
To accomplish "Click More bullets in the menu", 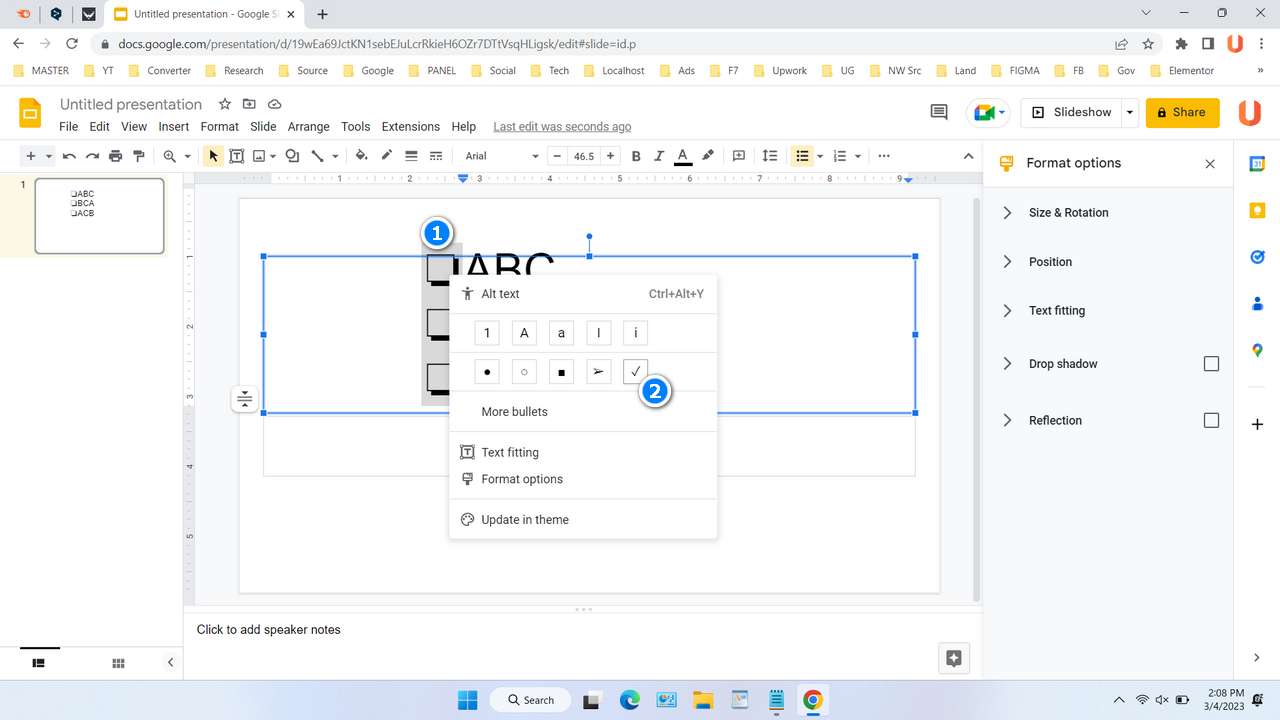I will click(x=514, y=411).
